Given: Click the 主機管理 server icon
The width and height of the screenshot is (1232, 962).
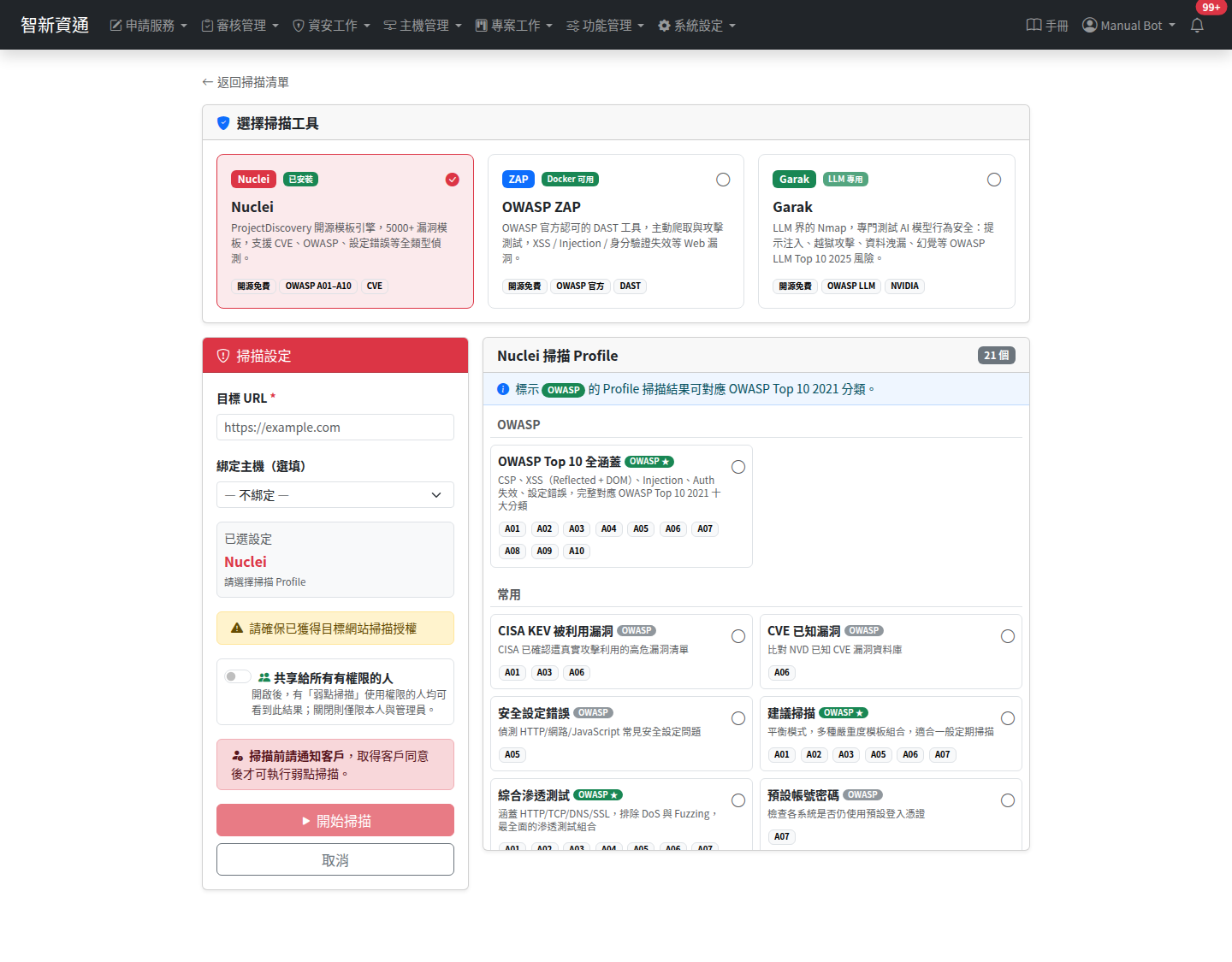Looking at the screenshot, I should (x=390, y=26).
